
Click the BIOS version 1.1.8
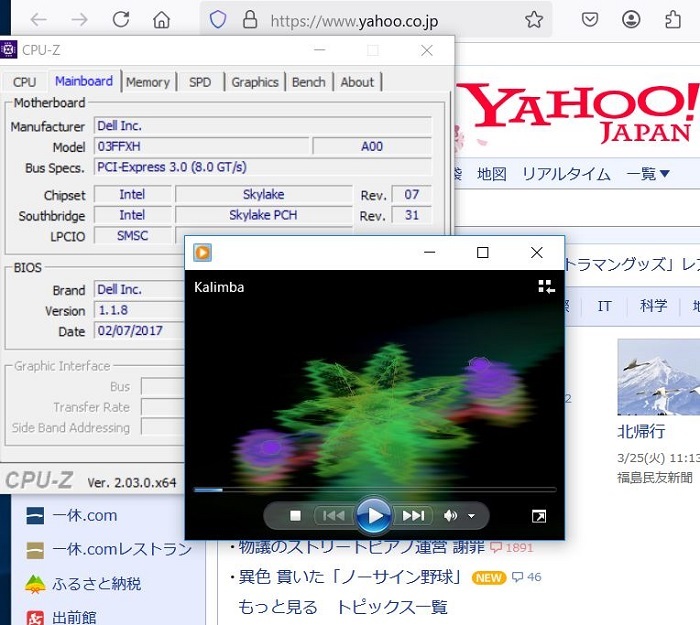139,310
